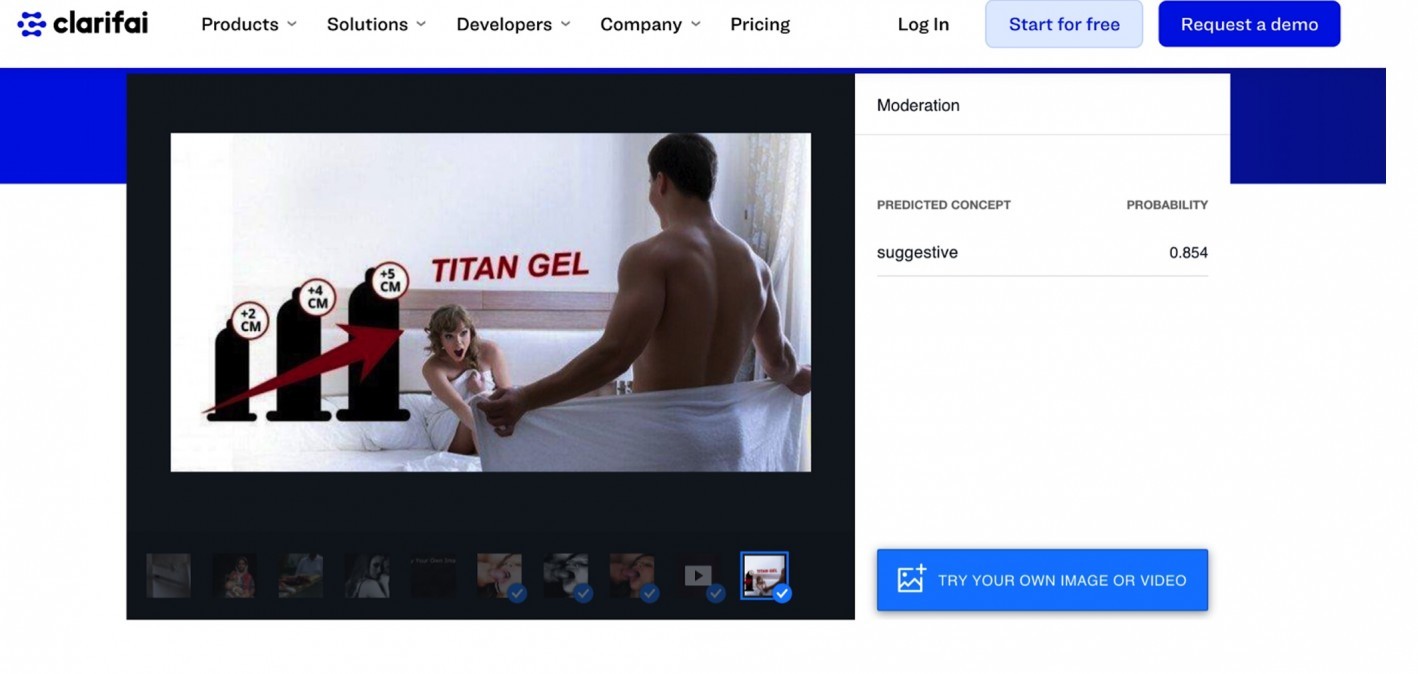Click the Clarifai logo
Viewport: 1418px width, 674px height.
83,24
